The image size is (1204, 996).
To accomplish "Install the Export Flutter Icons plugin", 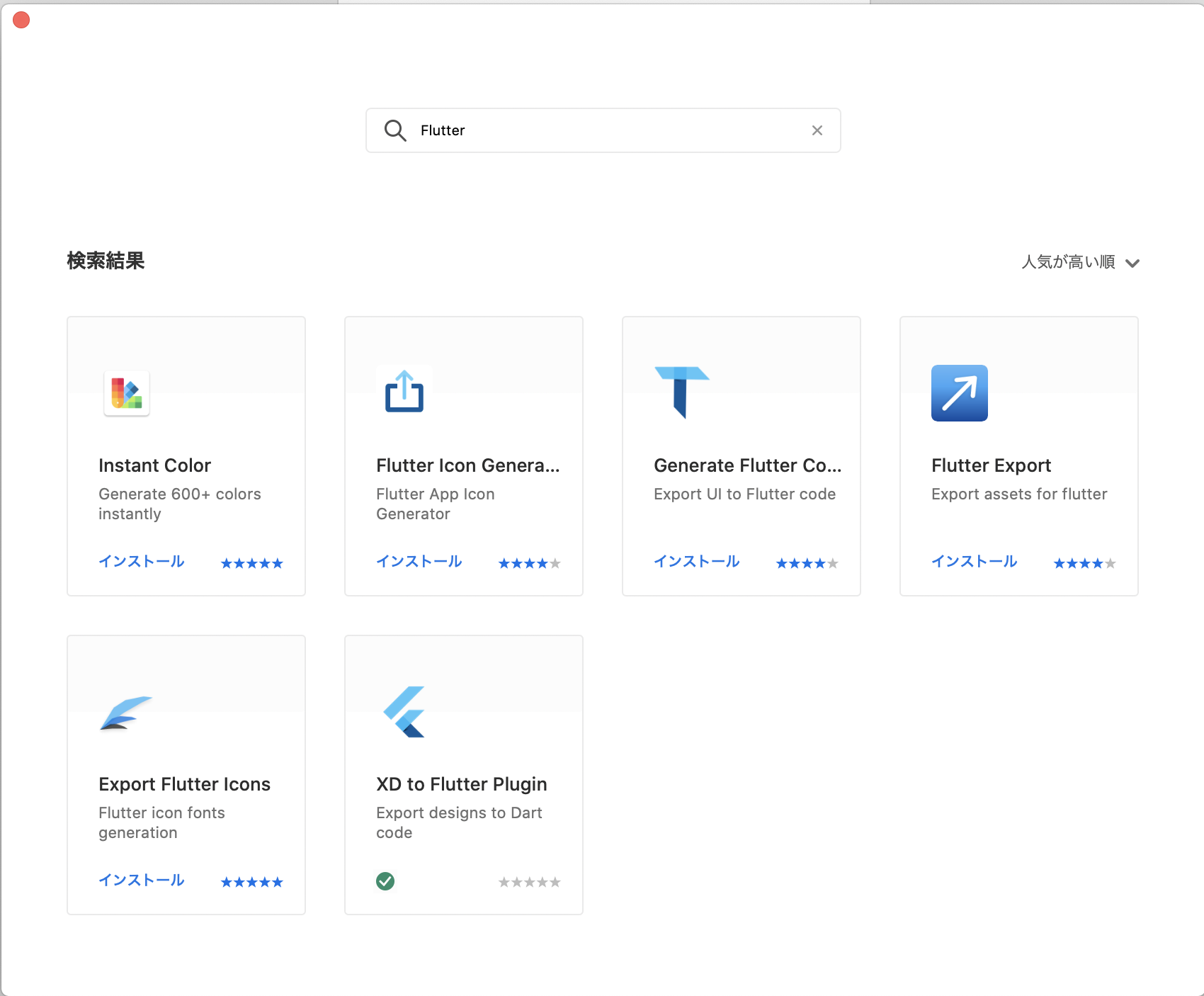I will 142,881.
